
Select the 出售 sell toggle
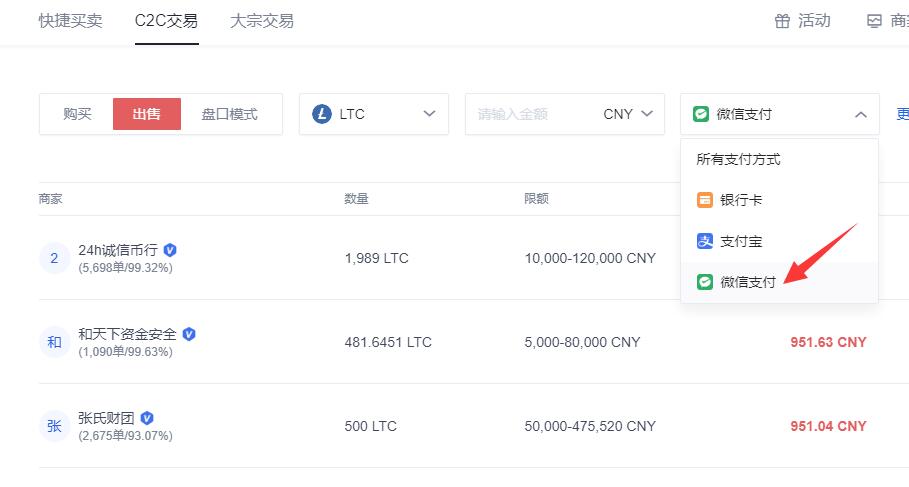click(x=146, y=114)
